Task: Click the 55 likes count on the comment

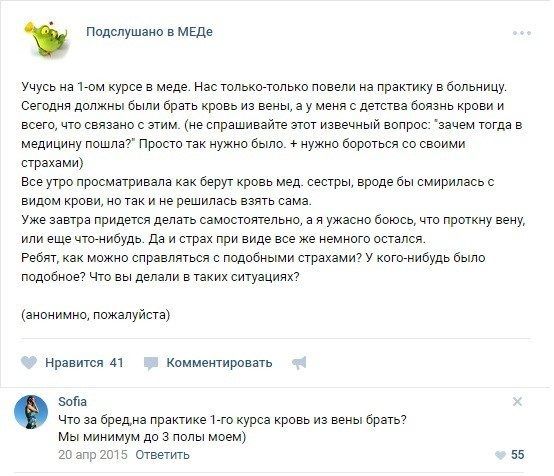Action: pyautogui.click(x=518, y=454)
